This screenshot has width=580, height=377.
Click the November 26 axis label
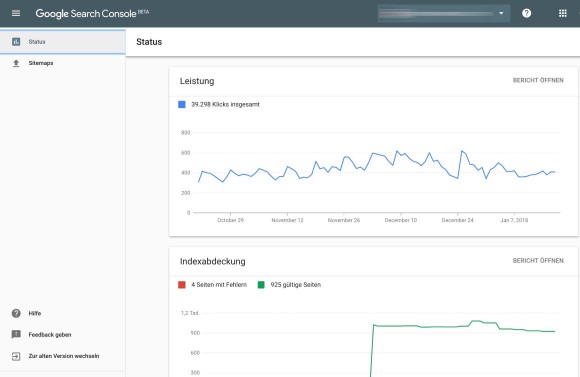pos(344,220)
